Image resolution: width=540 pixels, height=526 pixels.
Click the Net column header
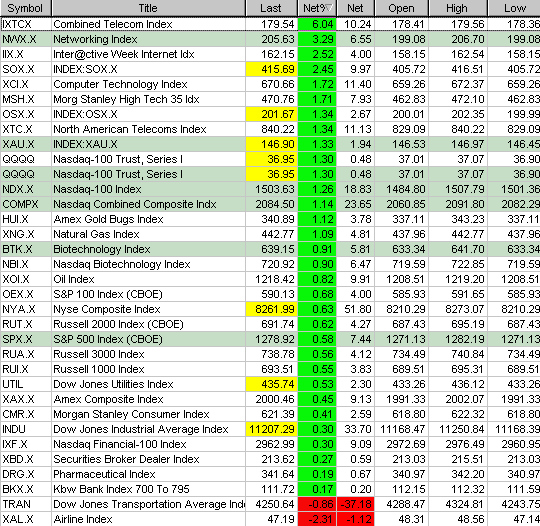point(355,8)
